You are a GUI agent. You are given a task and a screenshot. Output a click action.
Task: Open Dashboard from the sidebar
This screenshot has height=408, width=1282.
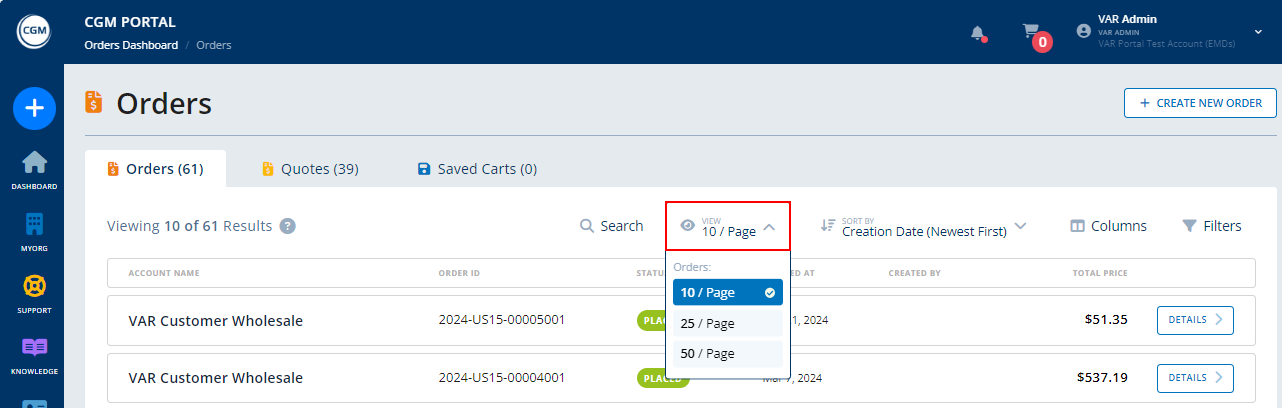[x=34, y=169]
